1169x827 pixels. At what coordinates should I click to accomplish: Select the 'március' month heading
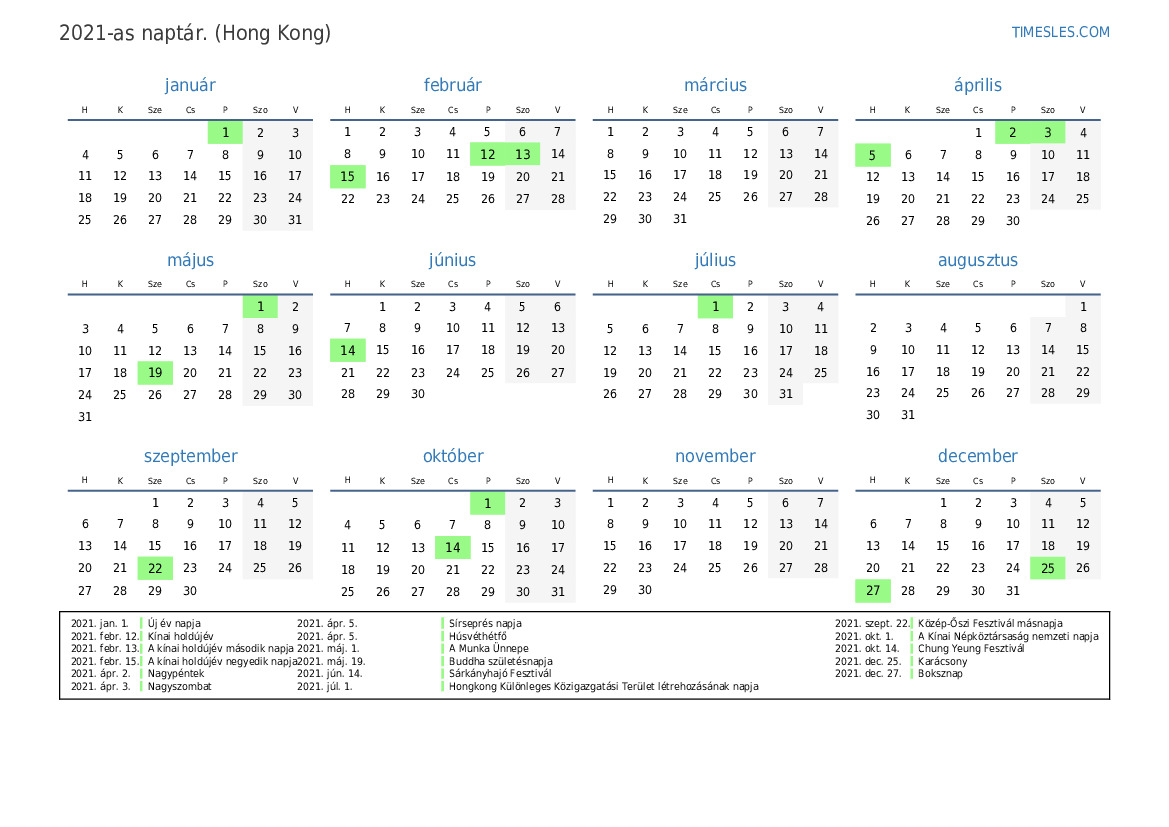715,85
